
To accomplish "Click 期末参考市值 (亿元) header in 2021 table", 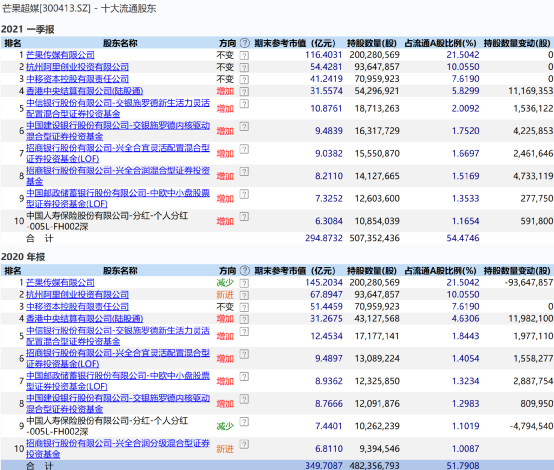I will [295, 43].
